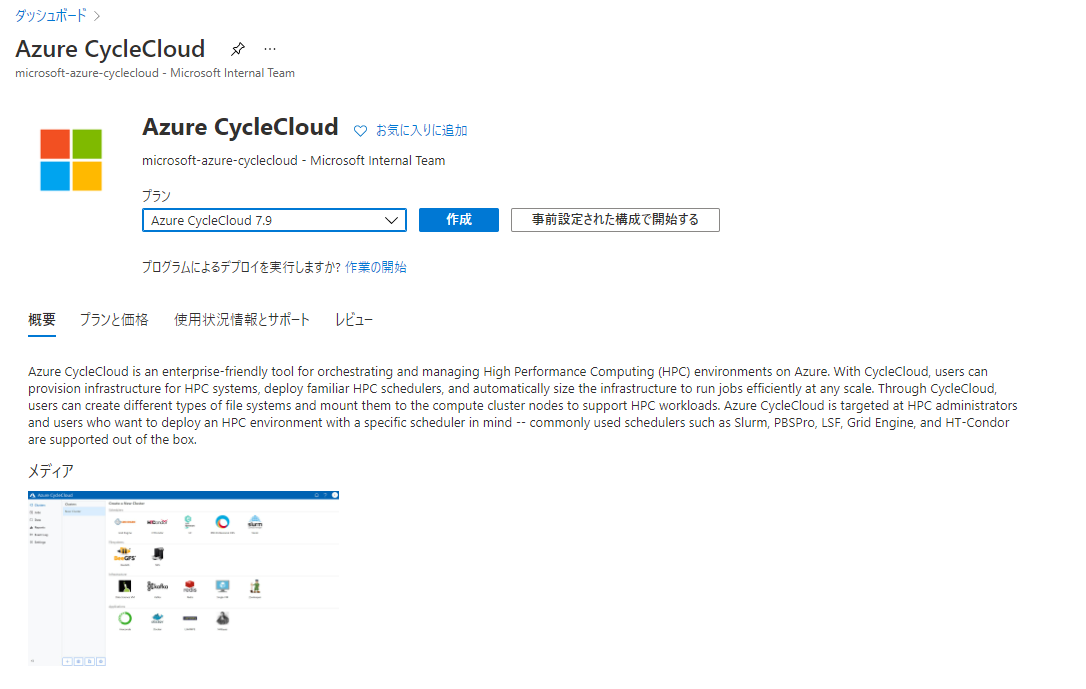Open the Azure CycleCloud 7.9 plan selector

274,219
